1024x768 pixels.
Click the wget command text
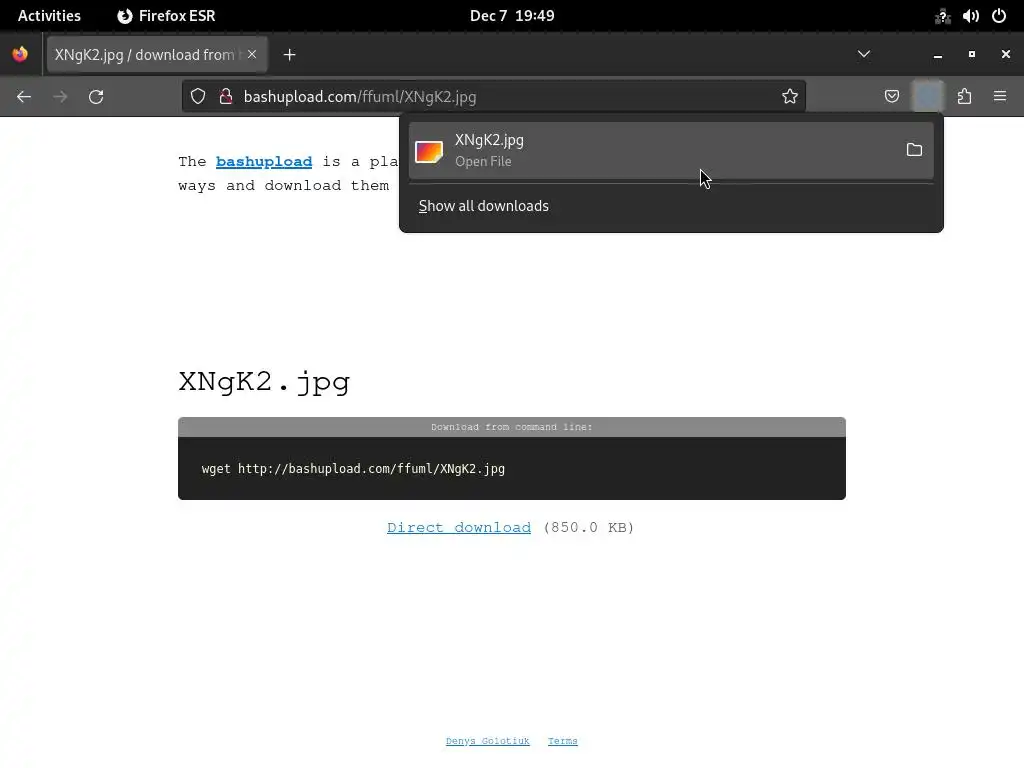353,469
